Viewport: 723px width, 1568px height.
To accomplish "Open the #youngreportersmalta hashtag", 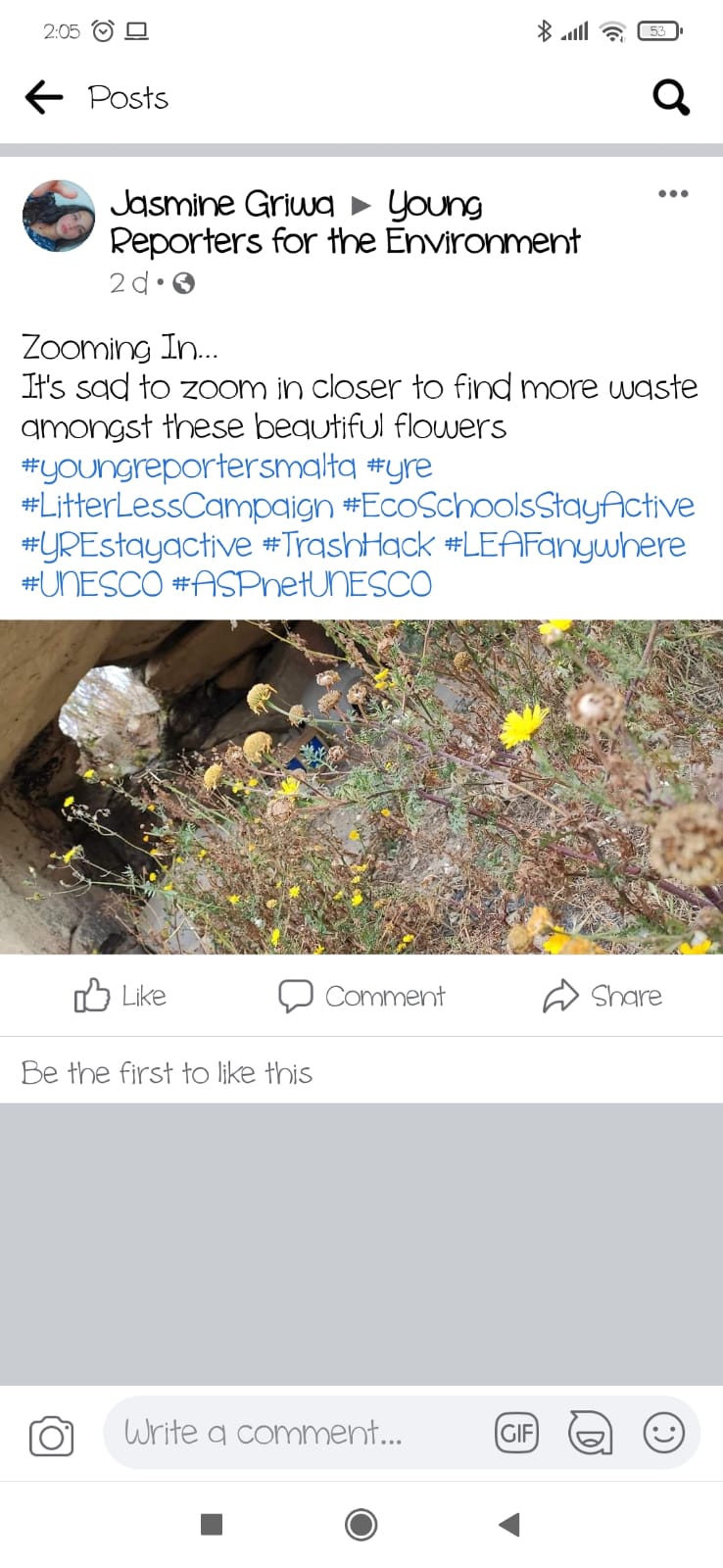I will coord(188,466).
